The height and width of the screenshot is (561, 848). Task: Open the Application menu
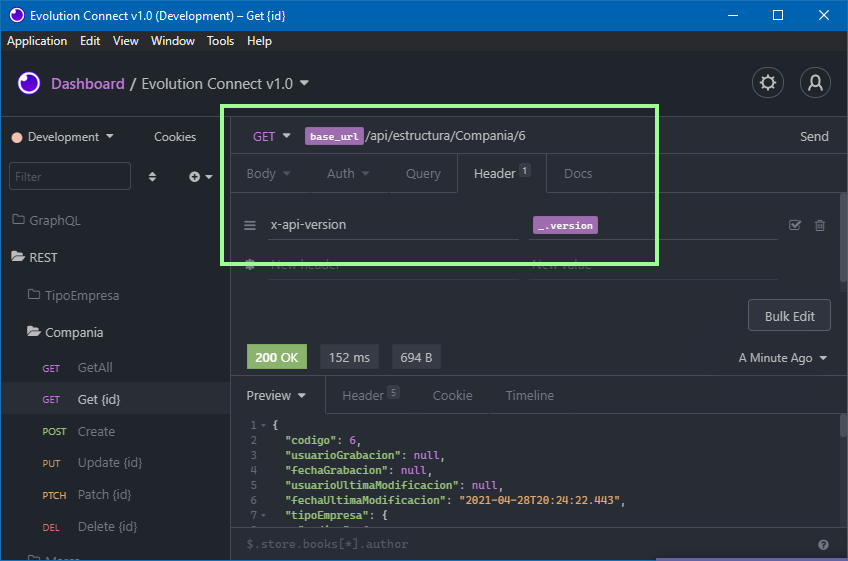(37, 41)
